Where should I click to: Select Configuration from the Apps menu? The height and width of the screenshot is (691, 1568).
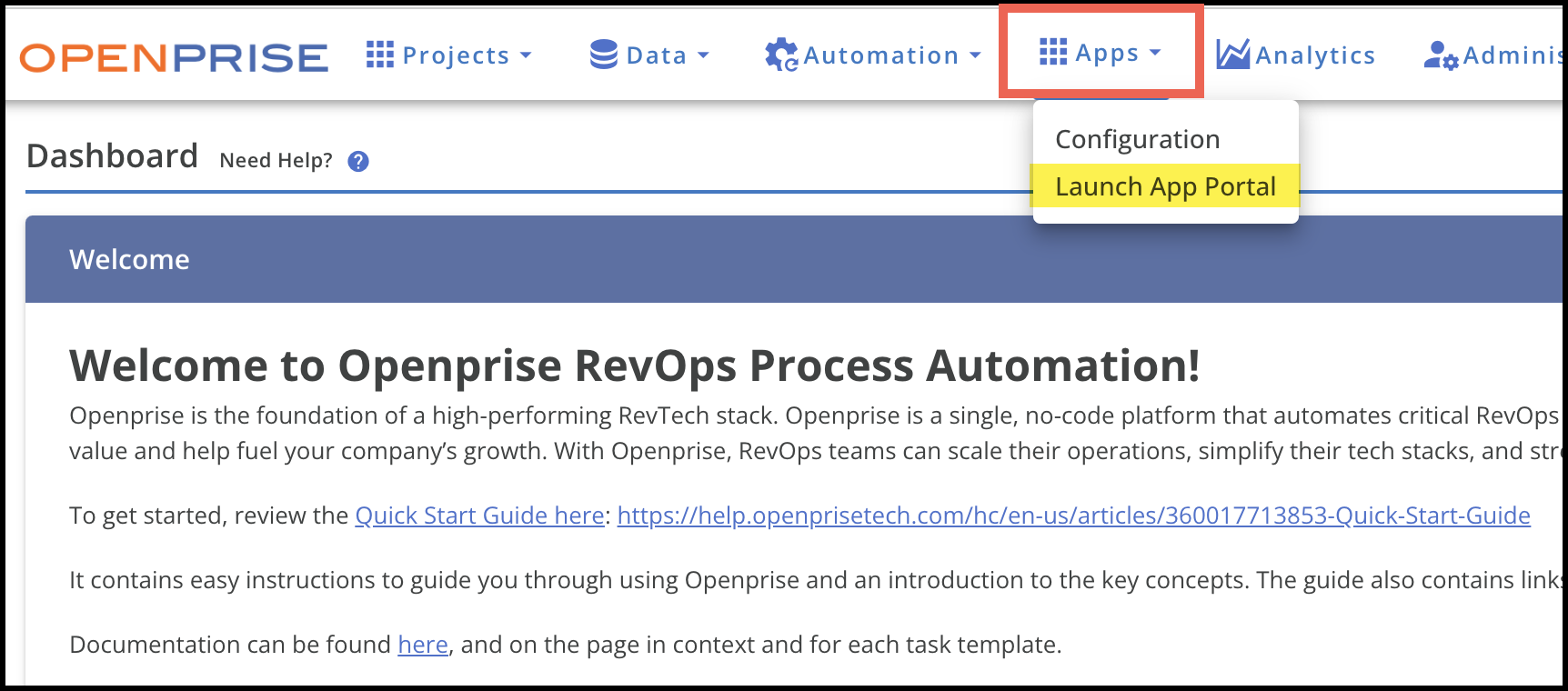click(1137, 139)
